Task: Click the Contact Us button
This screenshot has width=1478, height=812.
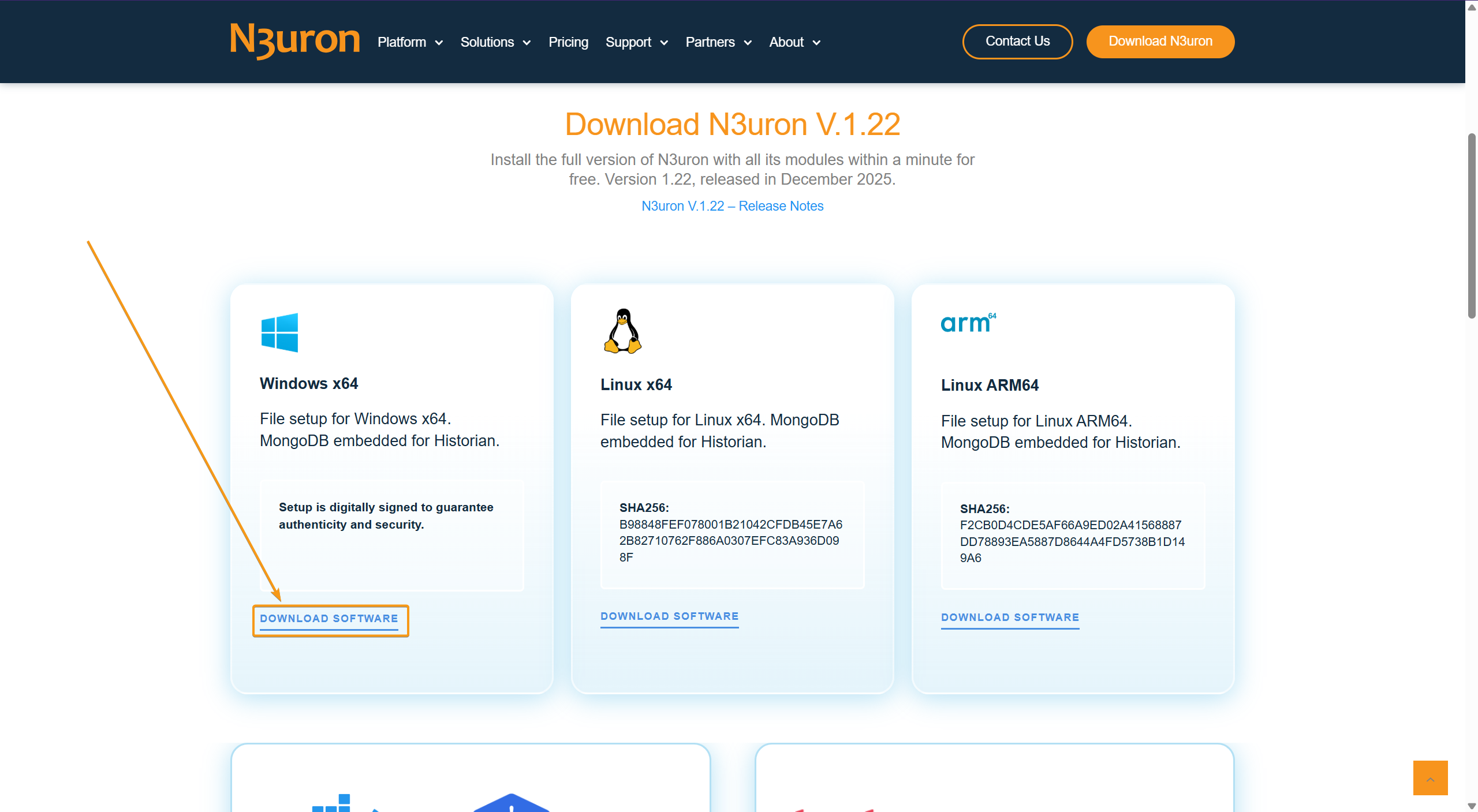Action: click(1017, 42)
